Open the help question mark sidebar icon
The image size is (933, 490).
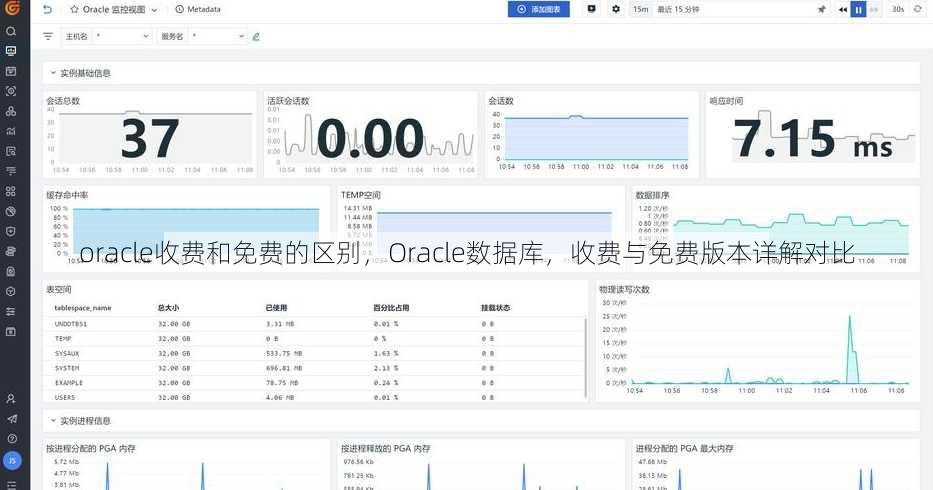click(11, 439)
